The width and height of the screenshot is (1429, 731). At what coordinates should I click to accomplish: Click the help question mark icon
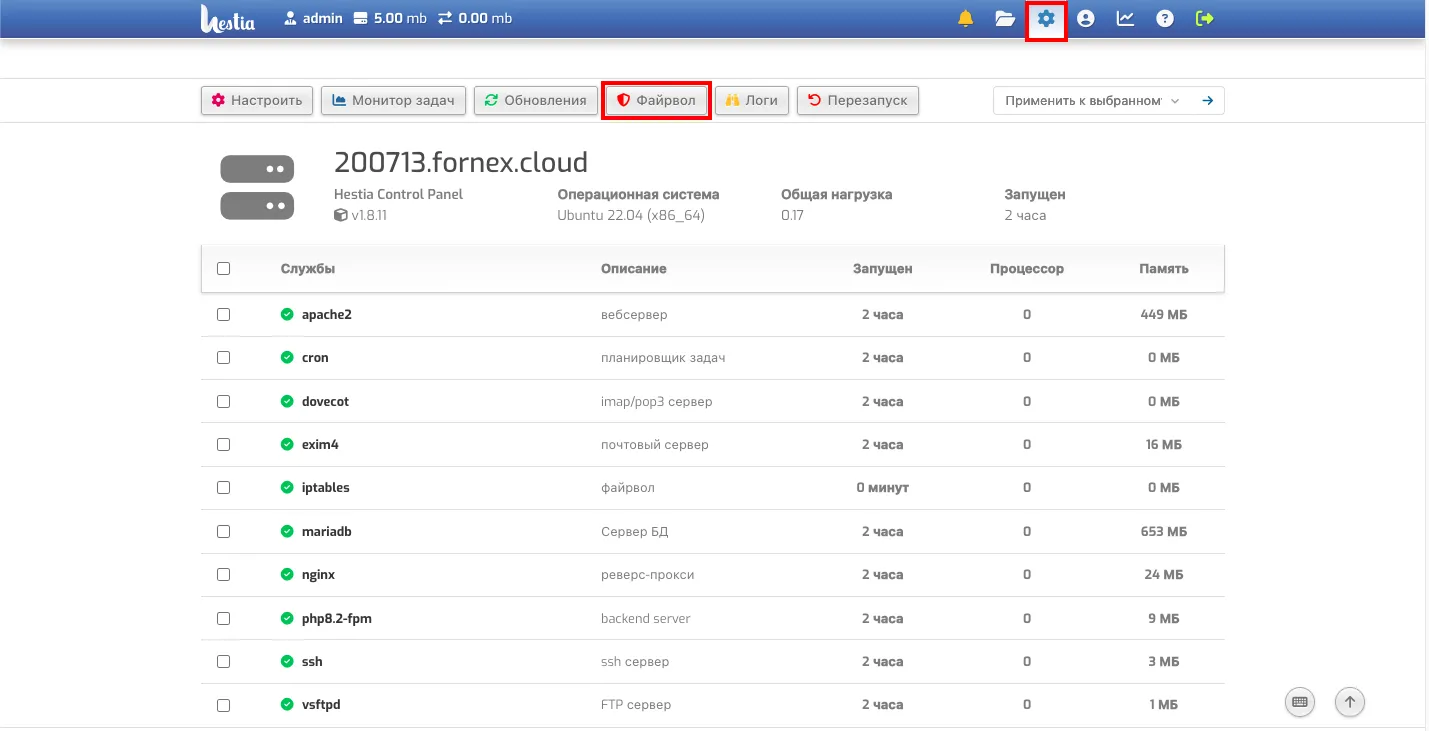click(x=1165, y=19)
